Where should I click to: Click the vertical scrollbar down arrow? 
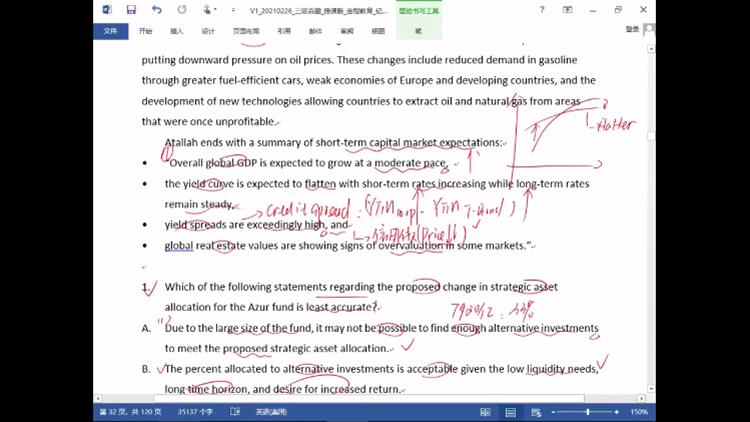[x=651, y=388]
